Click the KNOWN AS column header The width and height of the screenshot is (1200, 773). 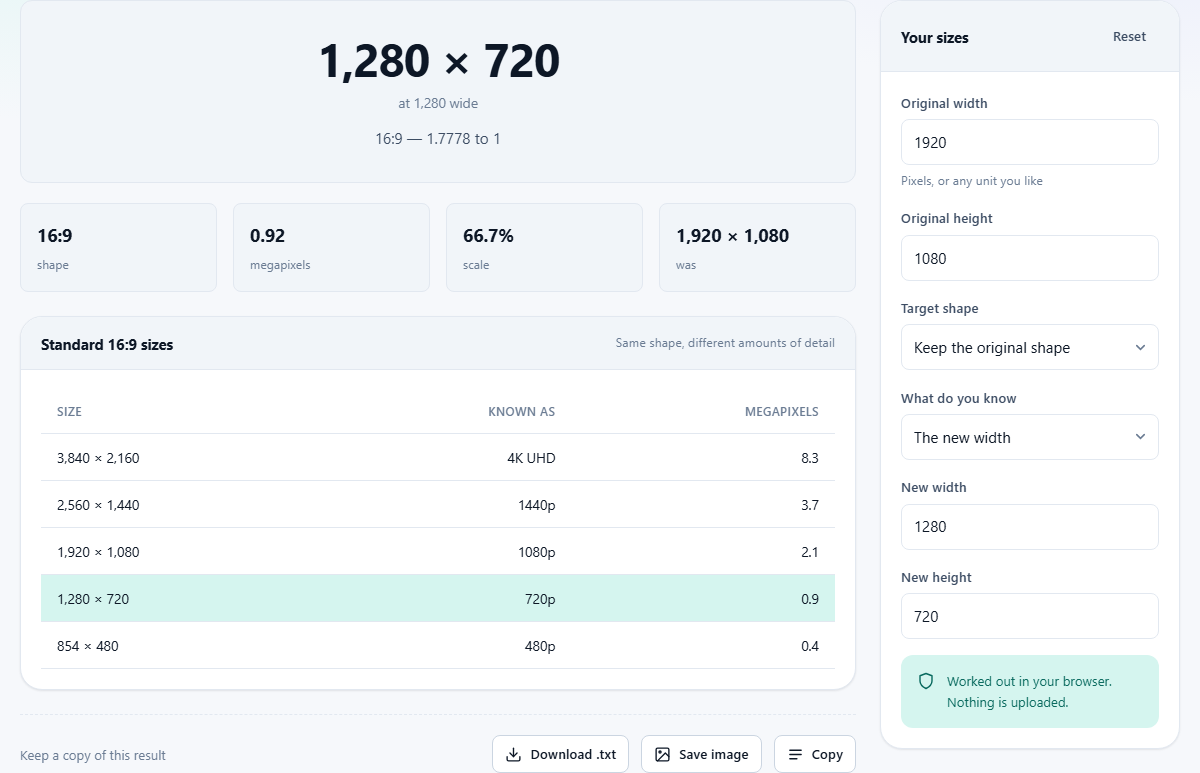pyautogui.click(x=521, y=412)
